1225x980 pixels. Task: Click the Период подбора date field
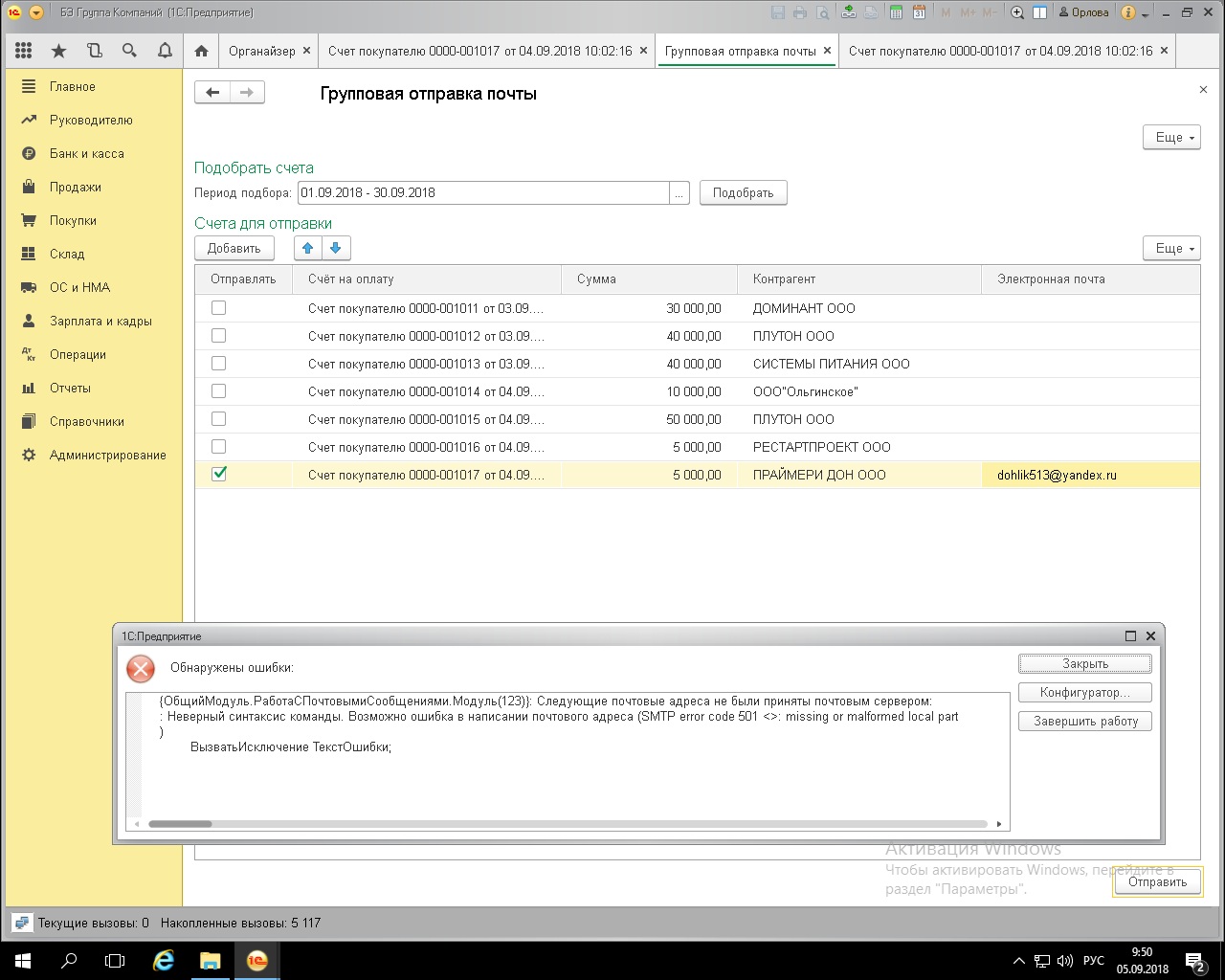[483, 192]
